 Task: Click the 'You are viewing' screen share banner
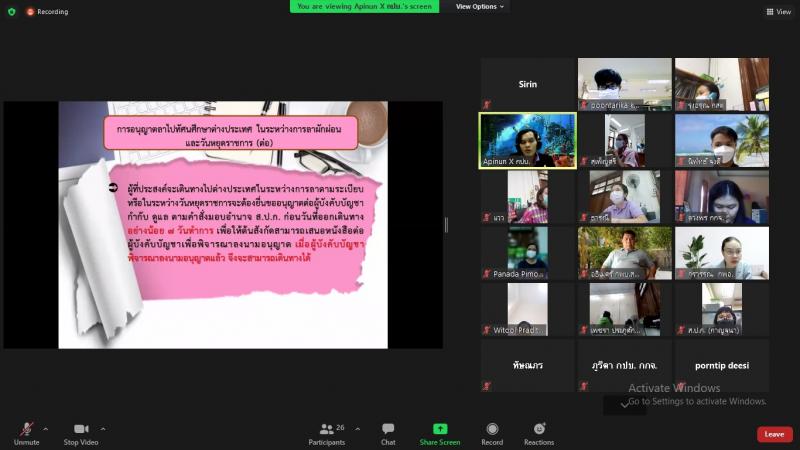(x=364, y=7)
